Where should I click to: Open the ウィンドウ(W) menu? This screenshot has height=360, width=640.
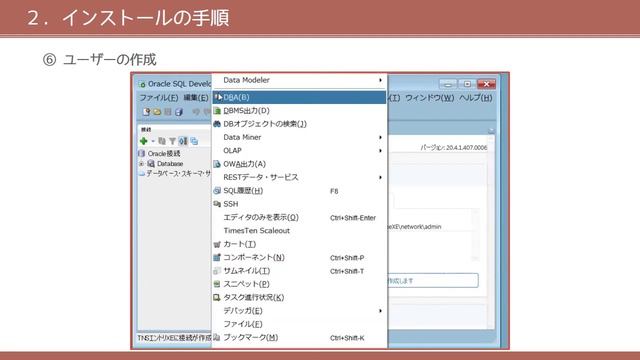(429, 98)
